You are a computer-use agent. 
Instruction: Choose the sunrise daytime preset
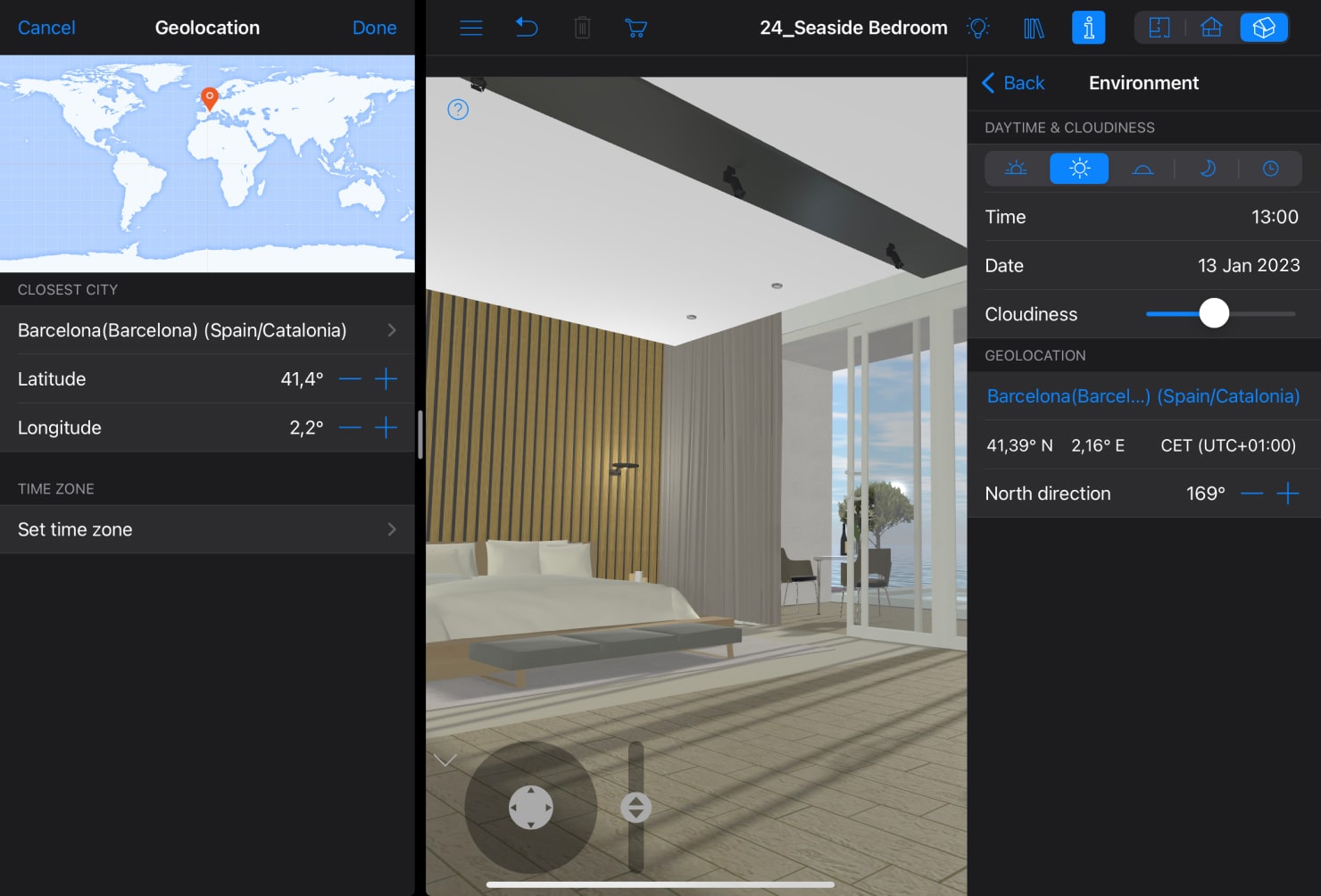click(1016, 168)
